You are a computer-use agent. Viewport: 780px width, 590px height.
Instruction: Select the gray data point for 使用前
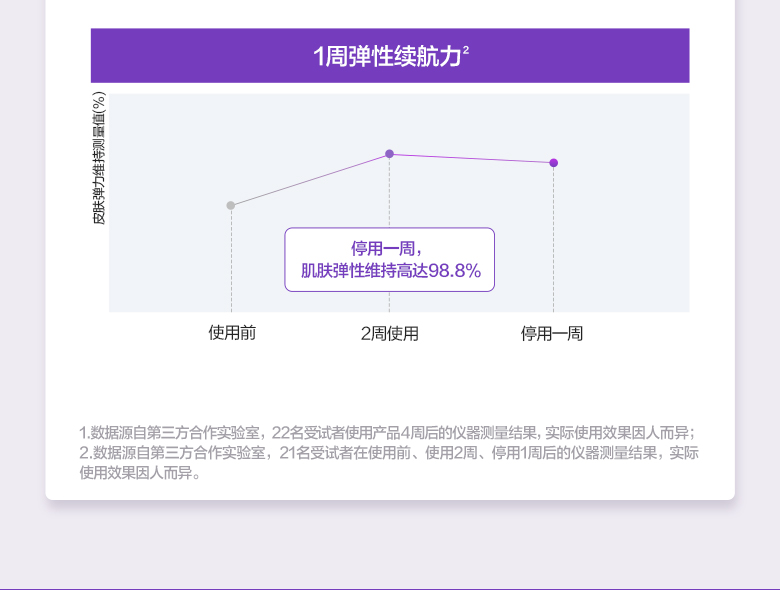231,205
